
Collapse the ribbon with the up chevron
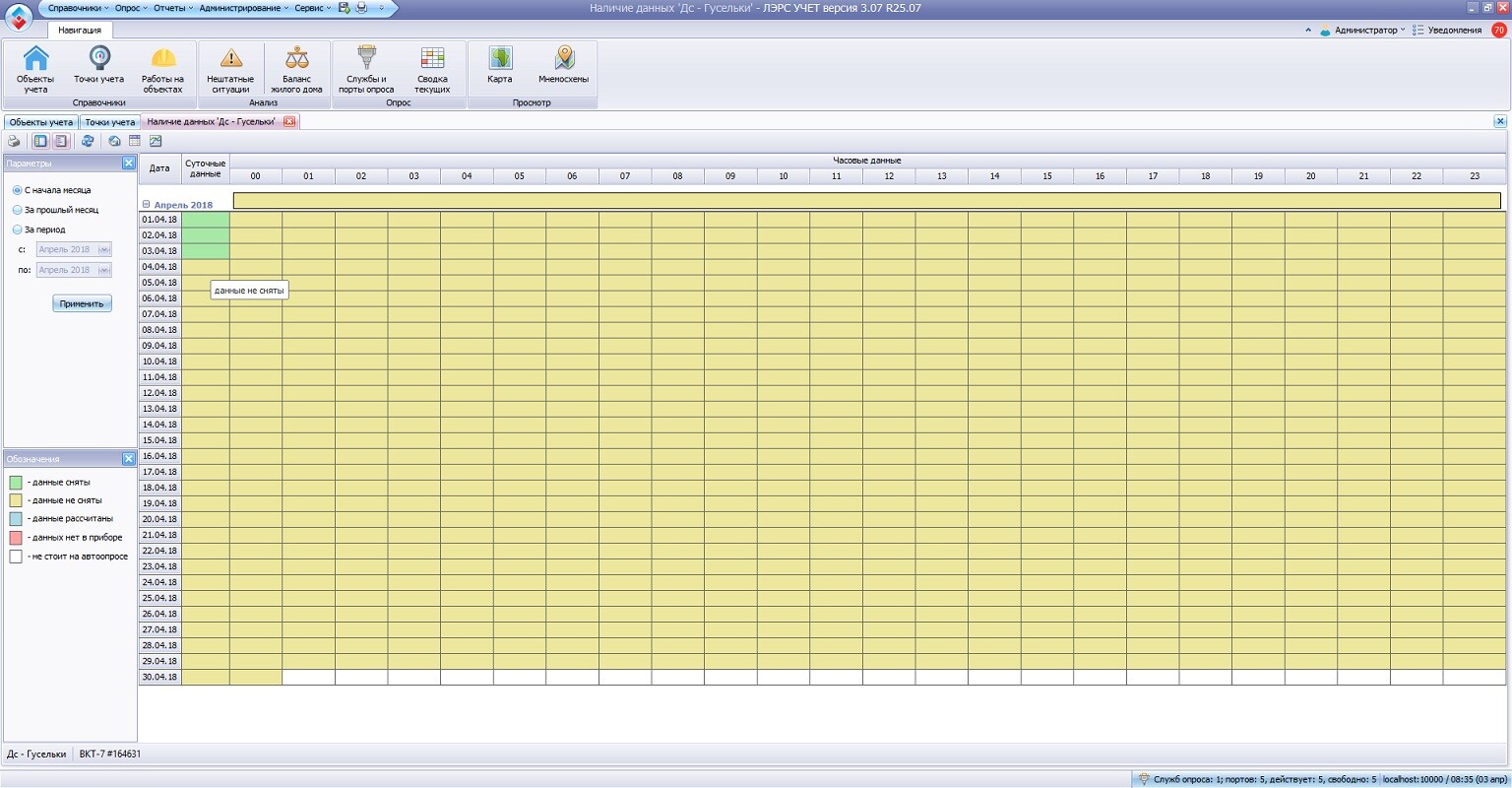pos(1308,31)
